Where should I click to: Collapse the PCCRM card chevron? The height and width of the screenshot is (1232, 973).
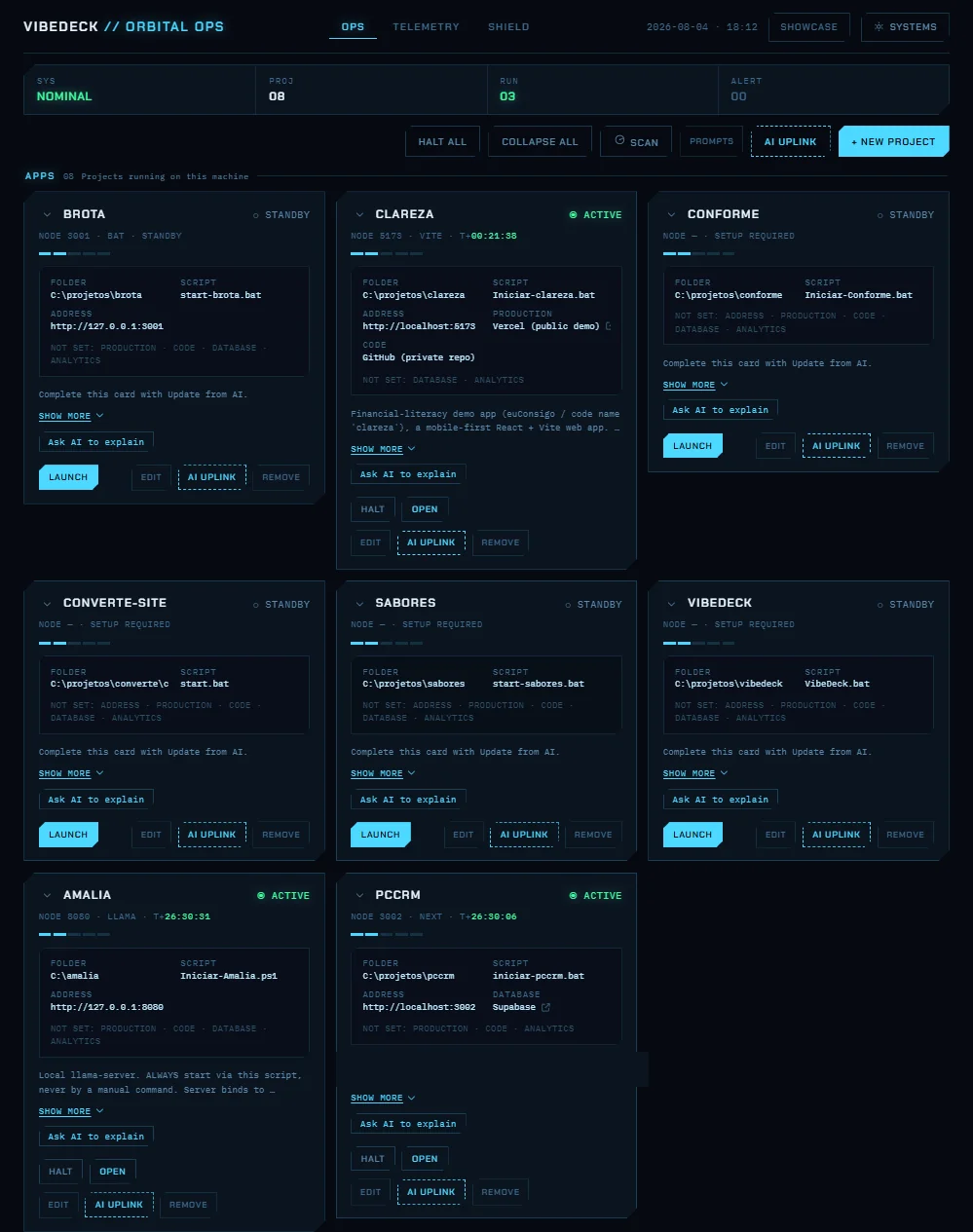click(359, 895)
